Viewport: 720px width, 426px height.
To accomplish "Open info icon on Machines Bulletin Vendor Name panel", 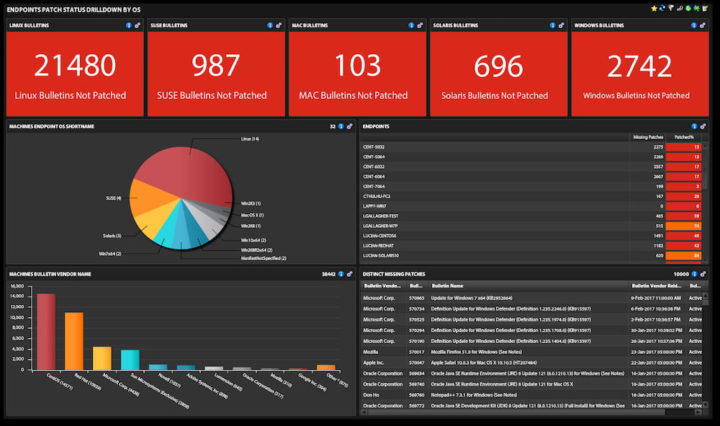I will 341,274.
